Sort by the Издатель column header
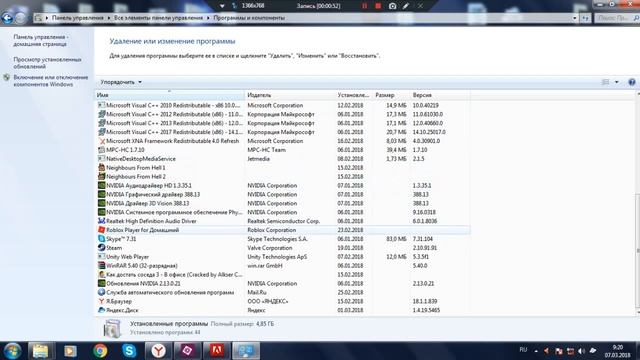 click(x=290, y=95)
